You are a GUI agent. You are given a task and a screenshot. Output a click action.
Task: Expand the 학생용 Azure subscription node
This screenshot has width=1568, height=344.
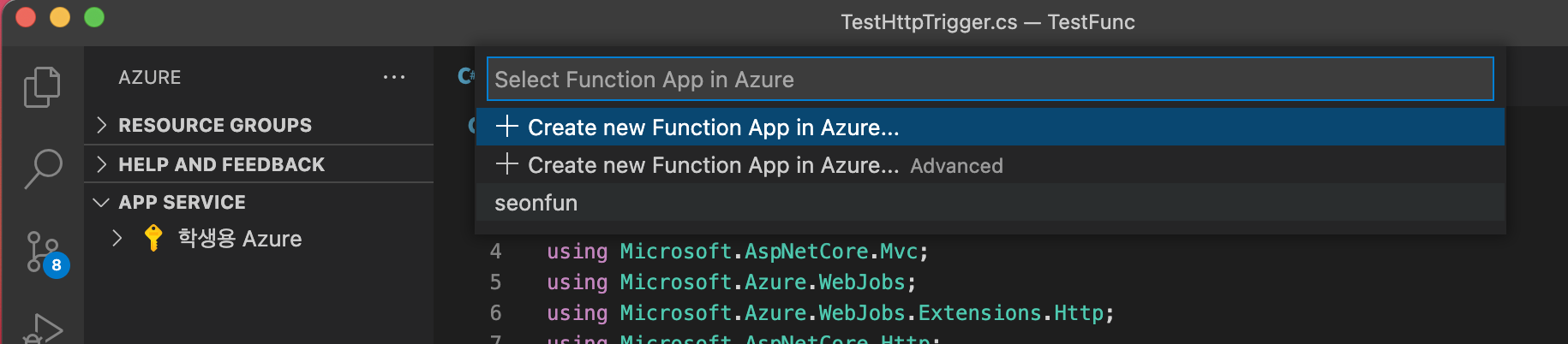(117, 238)
